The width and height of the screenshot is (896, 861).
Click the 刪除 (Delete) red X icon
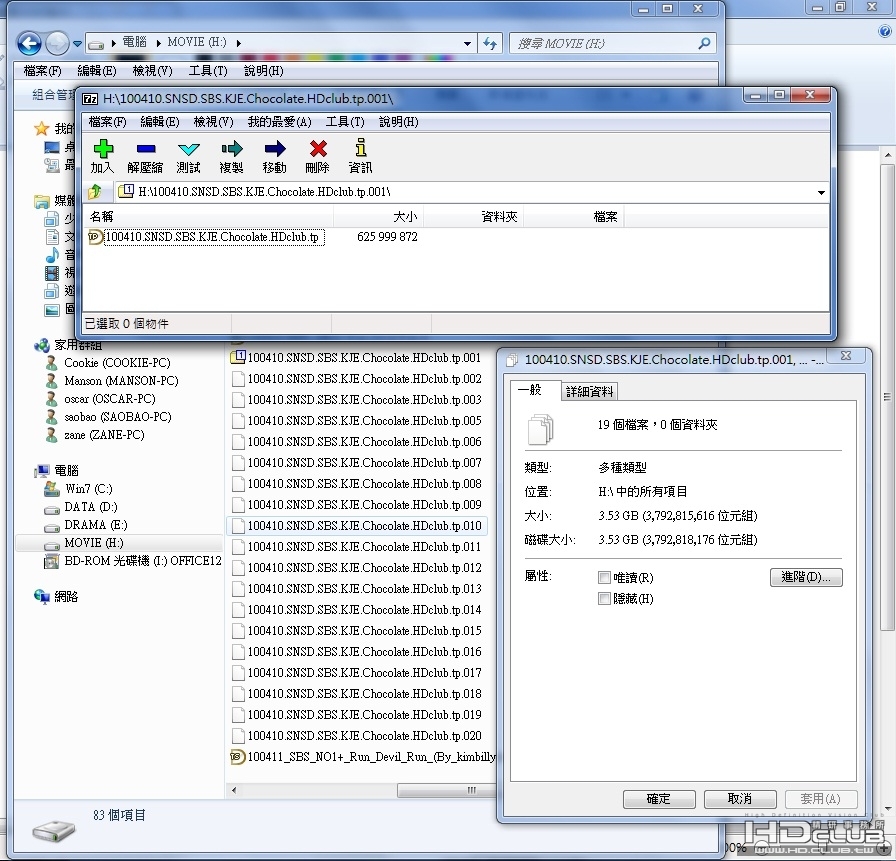click(318, 149)
